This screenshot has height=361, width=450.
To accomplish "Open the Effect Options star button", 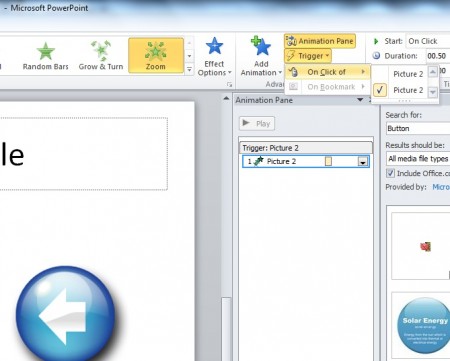I will click(x=214, y=57).
